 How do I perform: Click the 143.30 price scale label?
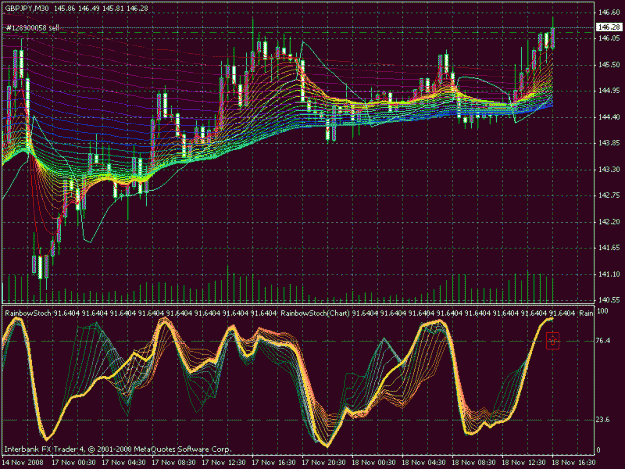[x=609, y=169]
